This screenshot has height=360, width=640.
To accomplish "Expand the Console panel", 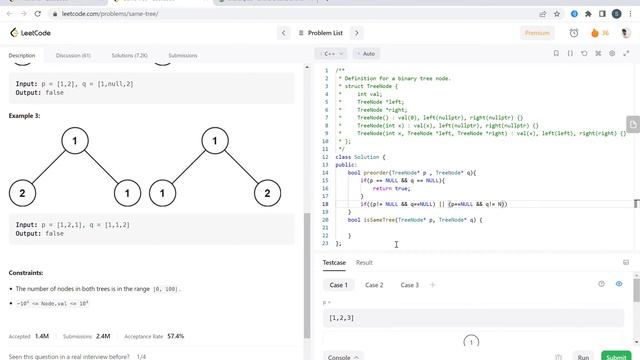I will coord(344,357).
